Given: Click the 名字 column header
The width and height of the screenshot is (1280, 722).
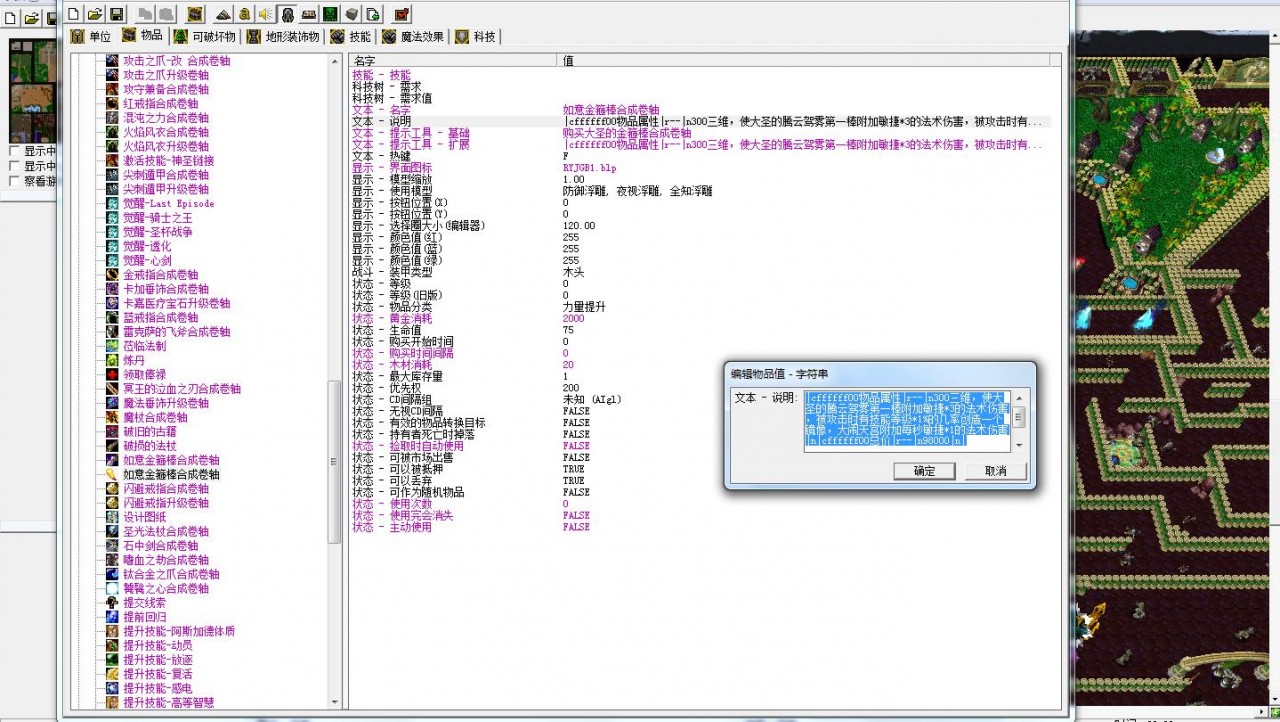Looking at the screenshot, I should click(x=454, y=61).
